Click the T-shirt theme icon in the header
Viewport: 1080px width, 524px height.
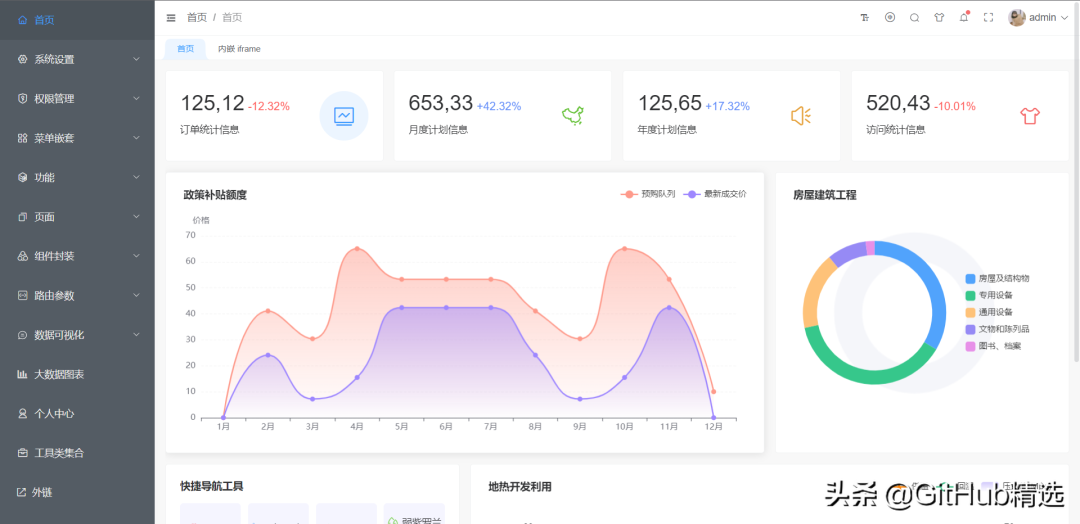[939, 17]
